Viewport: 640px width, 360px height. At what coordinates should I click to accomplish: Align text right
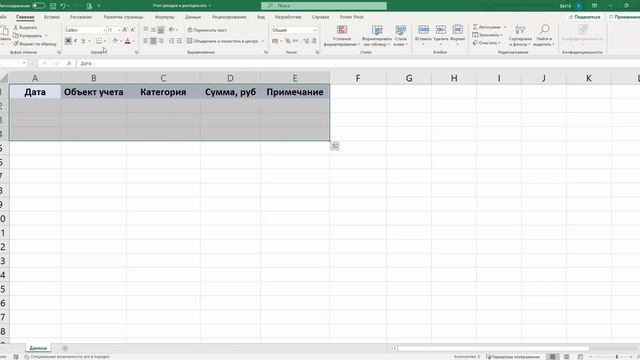tap(161, 41)
